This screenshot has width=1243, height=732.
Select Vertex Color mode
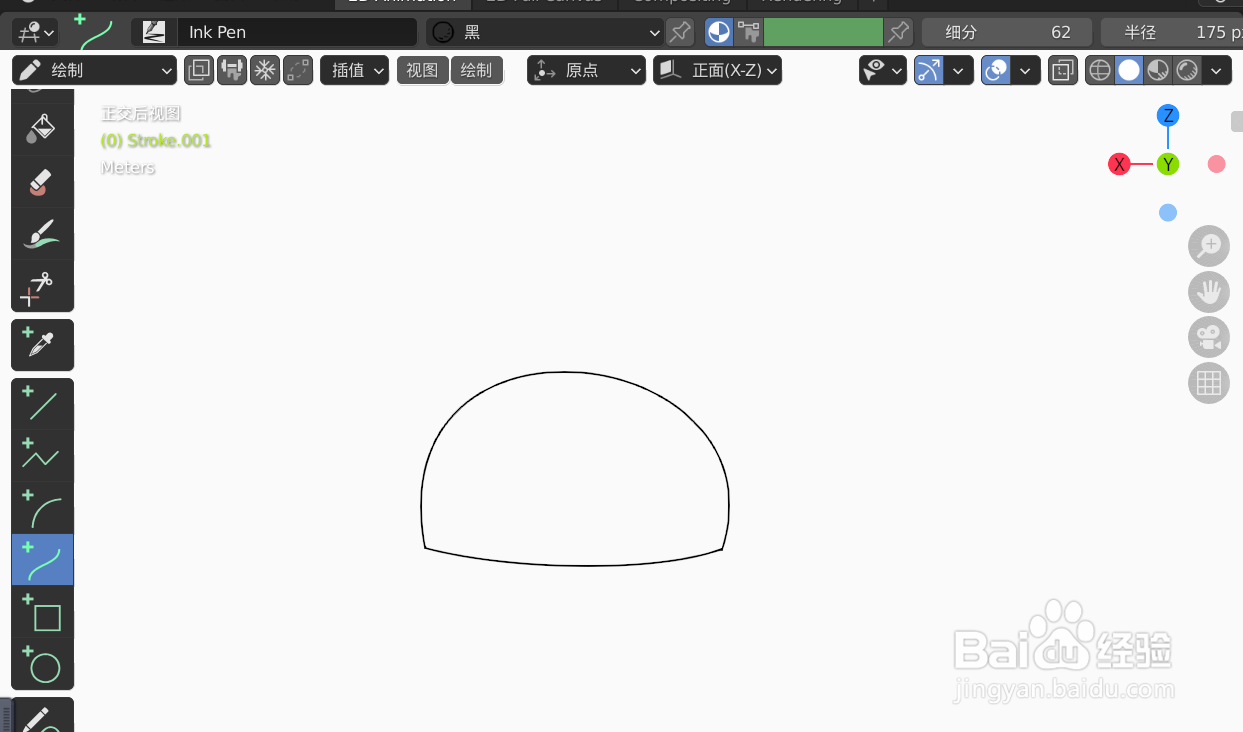click(748, 32)
